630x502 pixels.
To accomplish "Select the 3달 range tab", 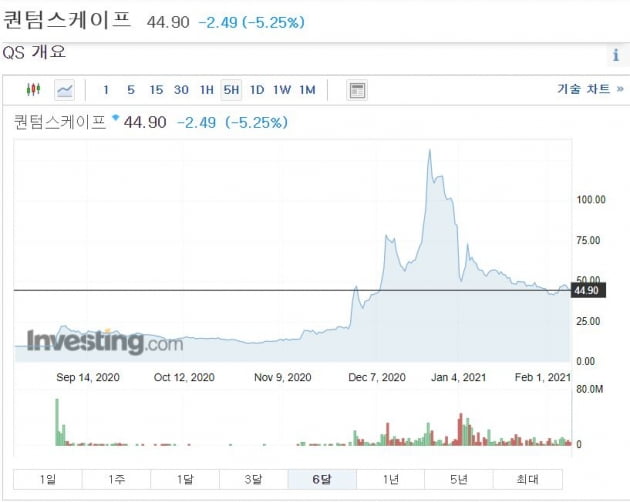I will [254, 479].
